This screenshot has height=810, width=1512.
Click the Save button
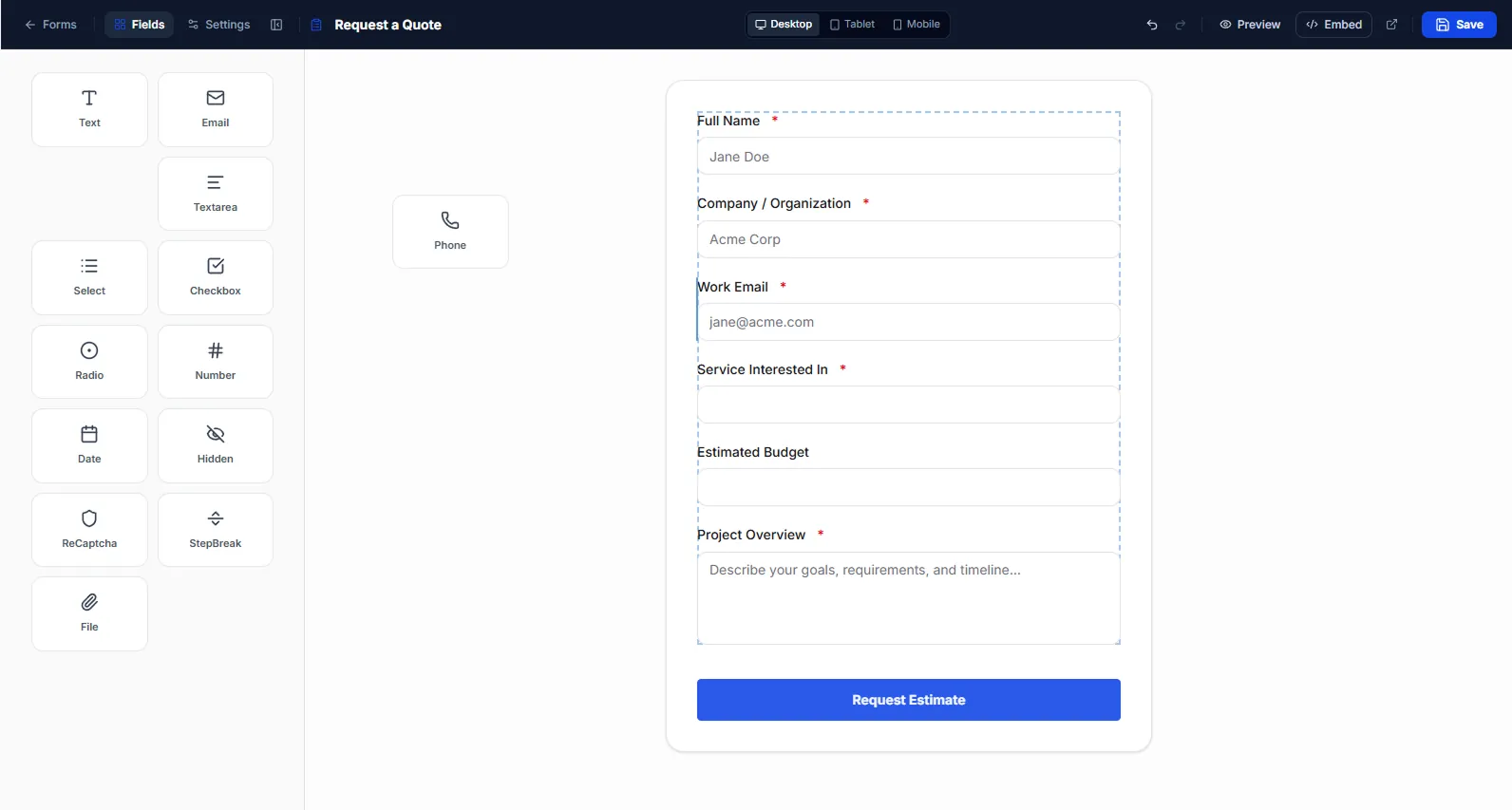pos(1459,25)
